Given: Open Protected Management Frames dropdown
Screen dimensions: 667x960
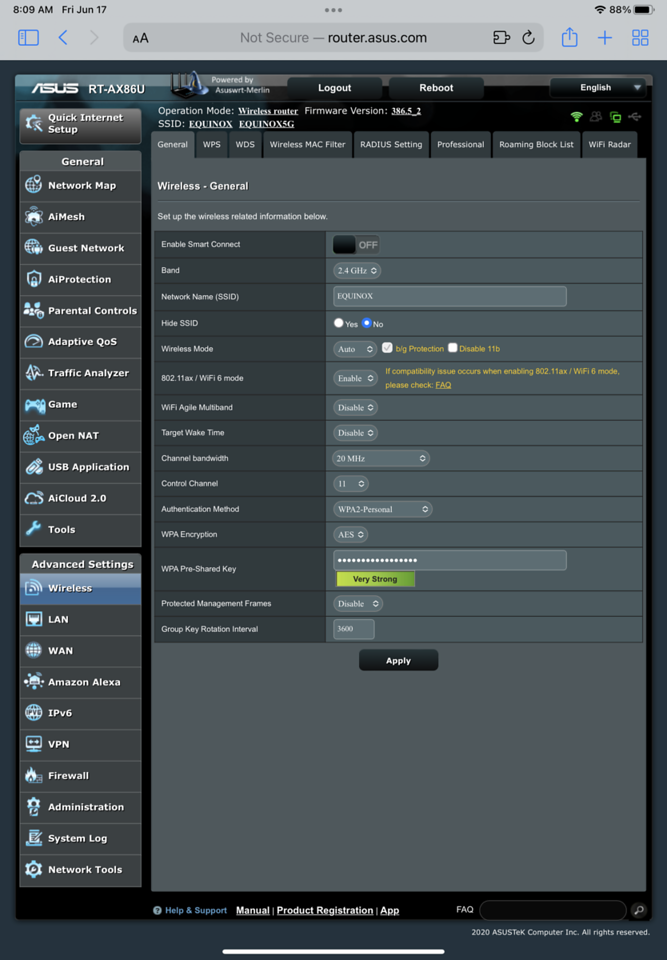Looking at the screenshot, I should click(x=358, y=604).
